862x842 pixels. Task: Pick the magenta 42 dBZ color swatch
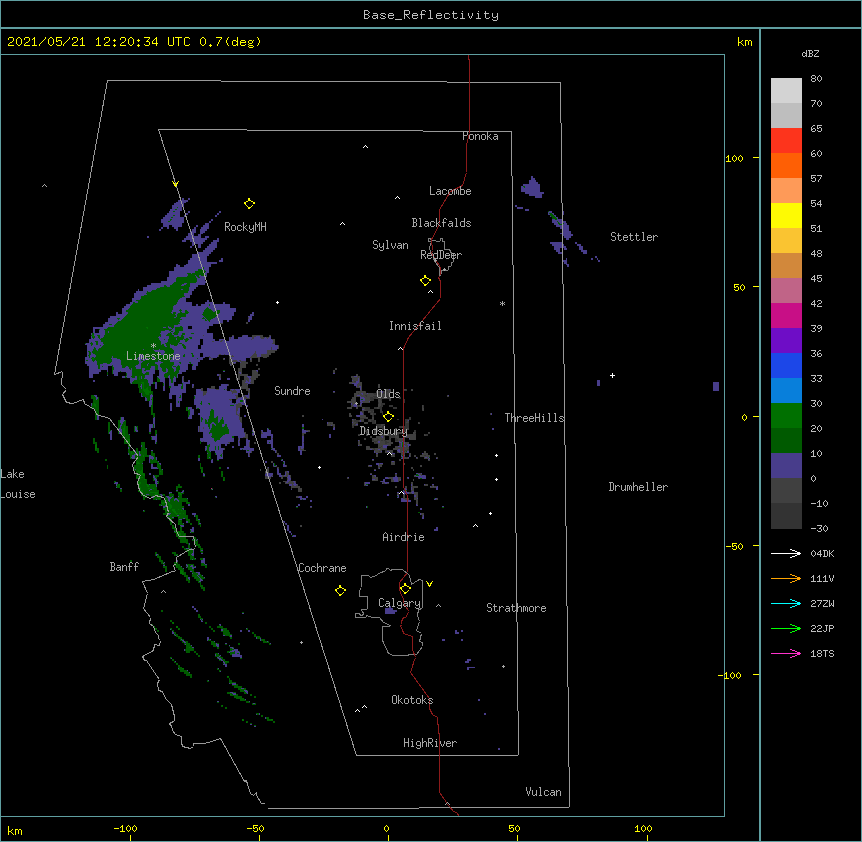786,315
